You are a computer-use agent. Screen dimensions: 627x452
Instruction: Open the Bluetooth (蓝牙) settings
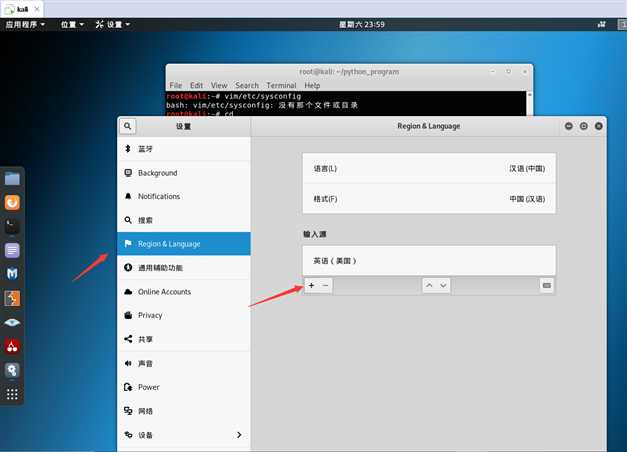coord(184,149)
